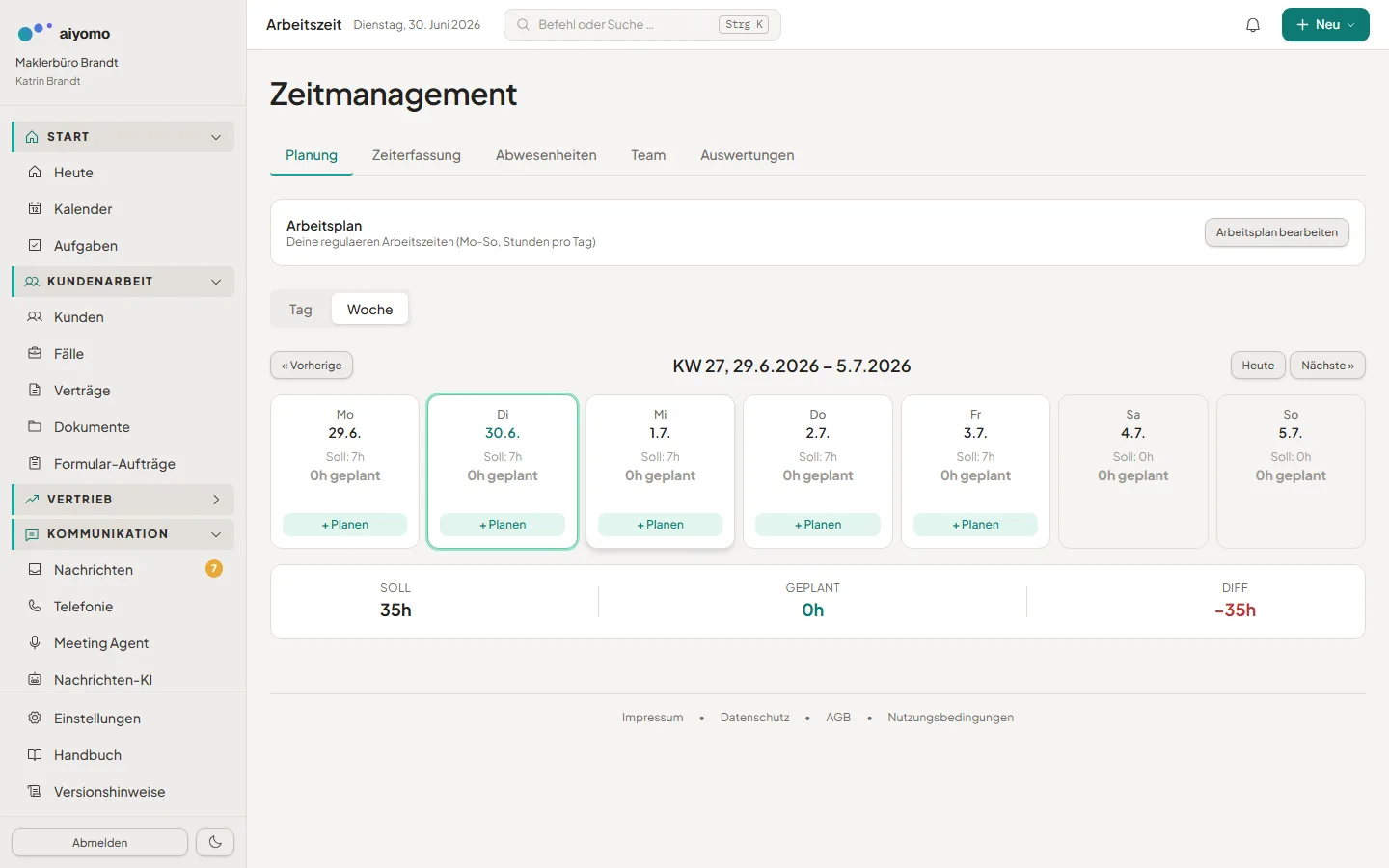Click the DIFF value -35h
The width and height of the screenshot is (1389, 868).
click(1235, 610)
